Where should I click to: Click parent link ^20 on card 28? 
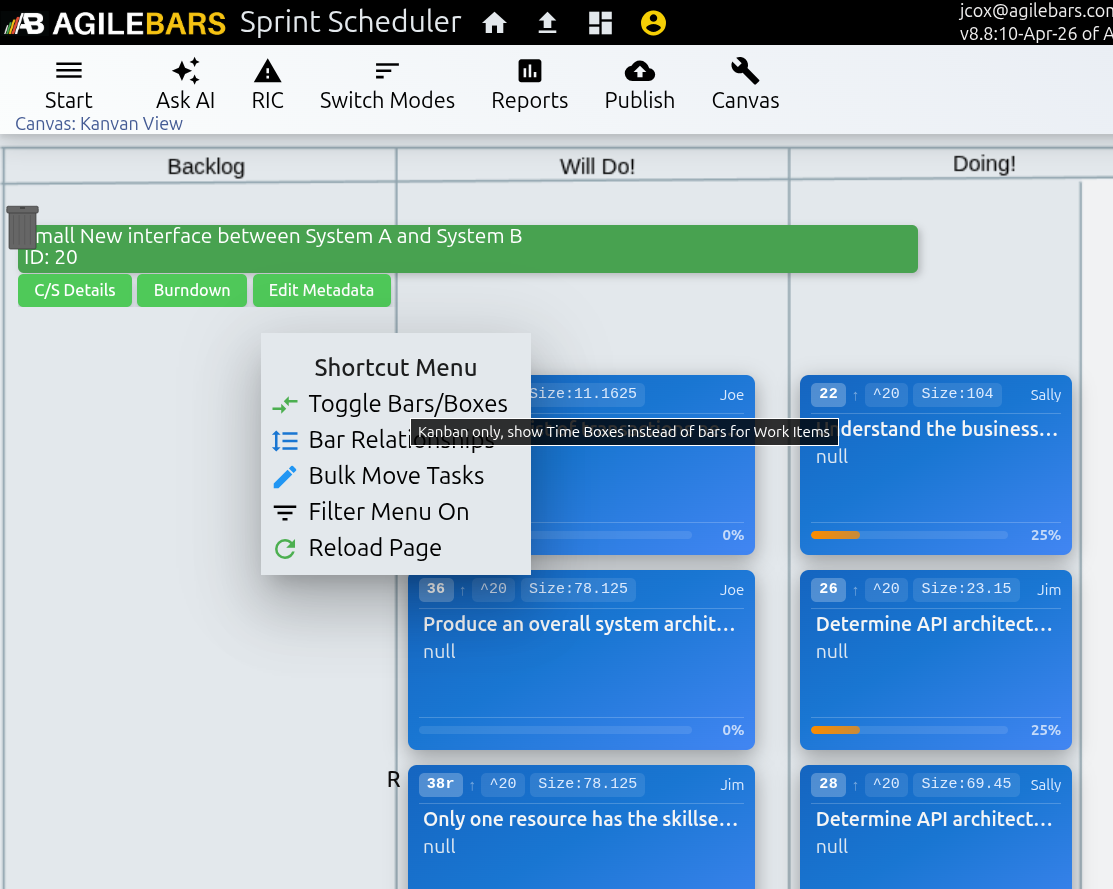(x=886, y=783)
